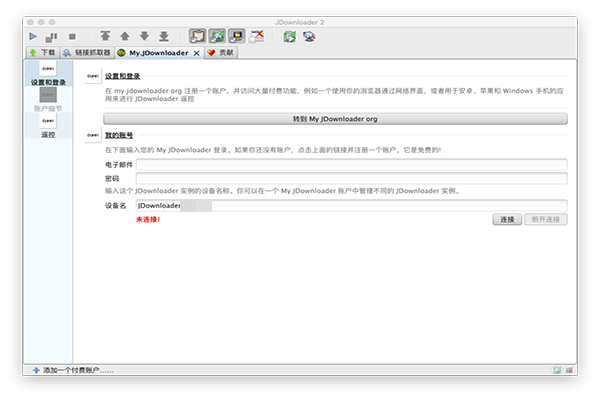The width and height of the screenshot is (600, 400).
Task: Click the 设置和登录 section heading
Action: point(122,76)
